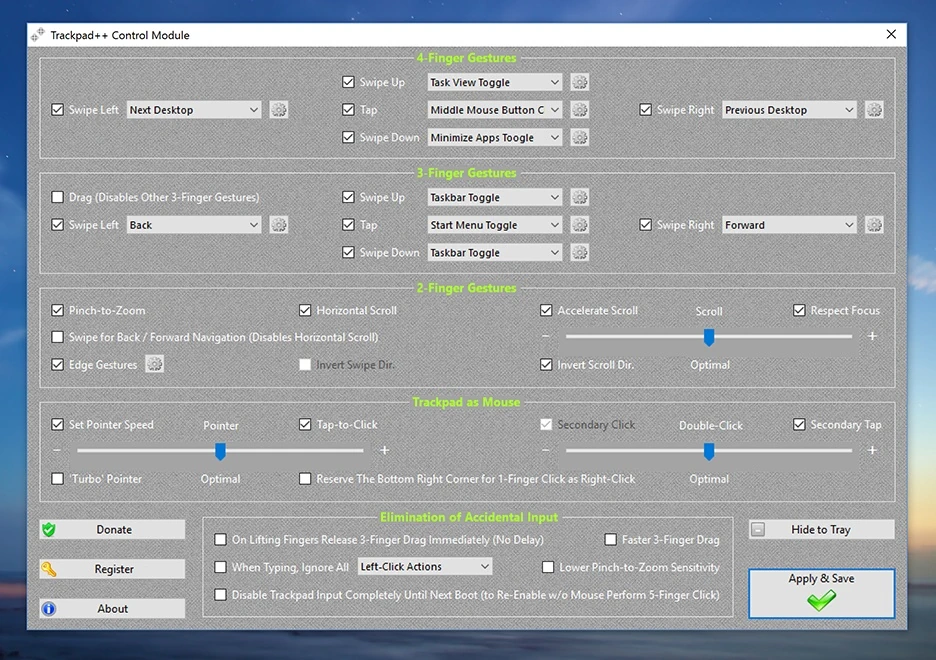
Task: Open Task View Toggle dropdown
Action: (495, 82)
